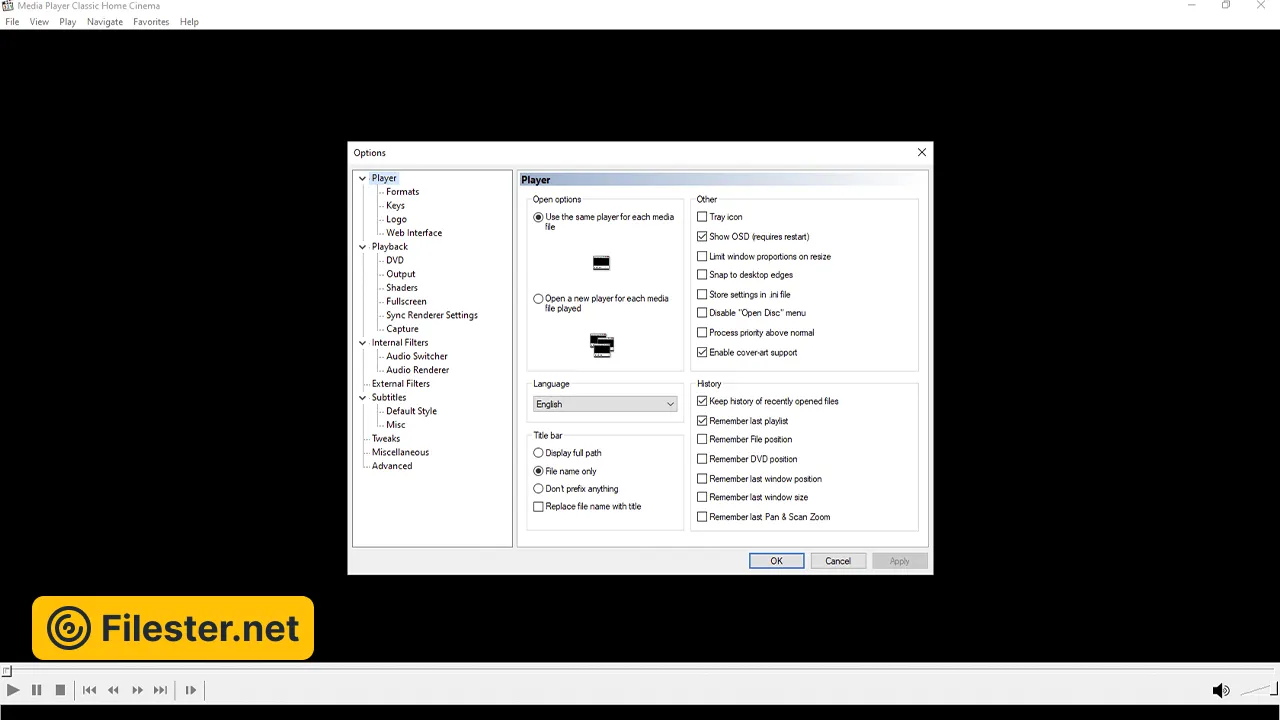Click the Play button in playback bar

coord(12,690)
